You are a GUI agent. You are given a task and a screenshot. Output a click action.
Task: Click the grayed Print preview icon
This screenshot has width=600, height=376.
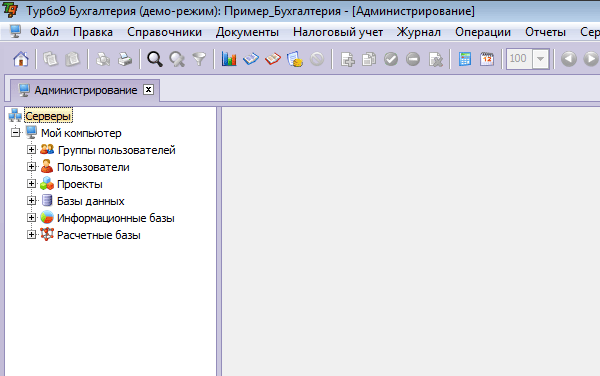tap(103, 59)
